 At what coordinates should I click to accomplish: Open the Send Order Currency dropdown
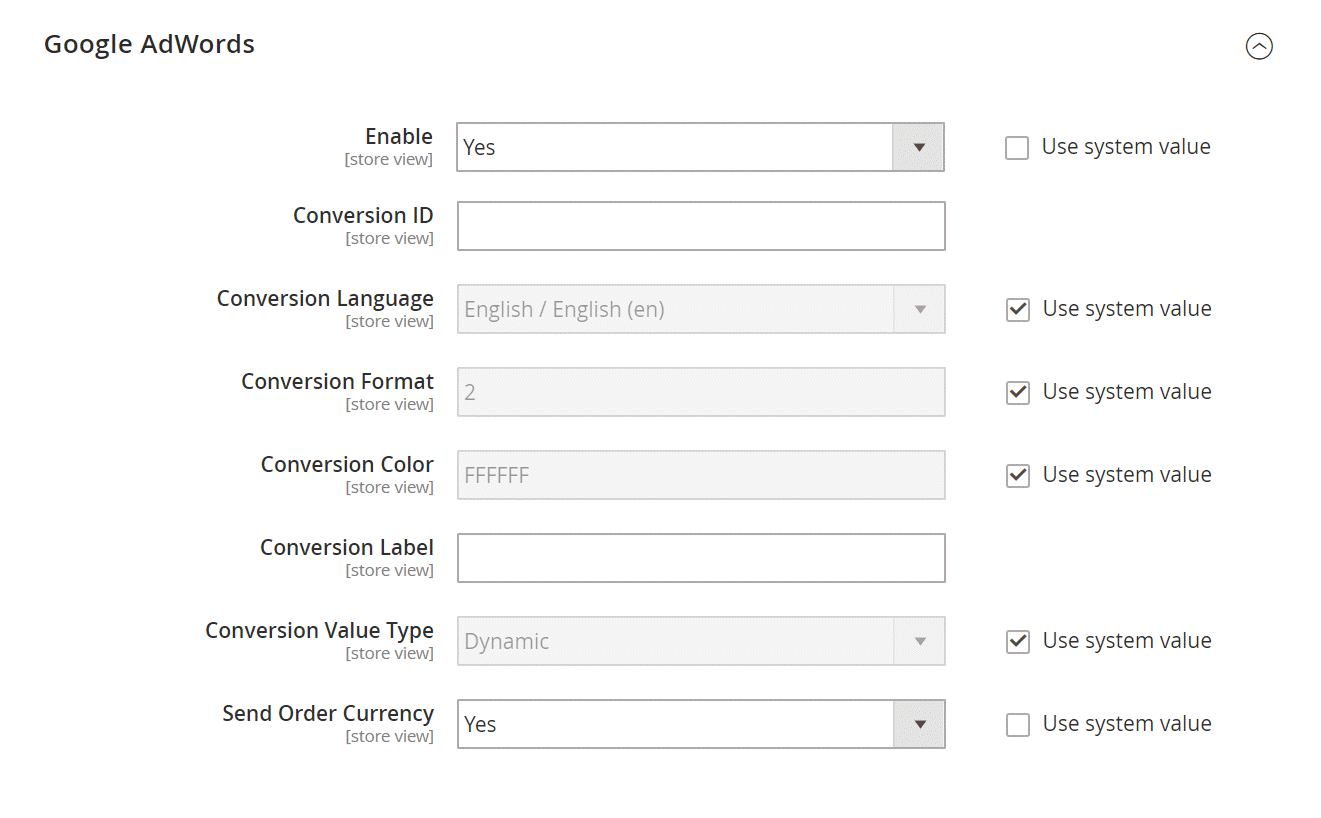(701, 724)
